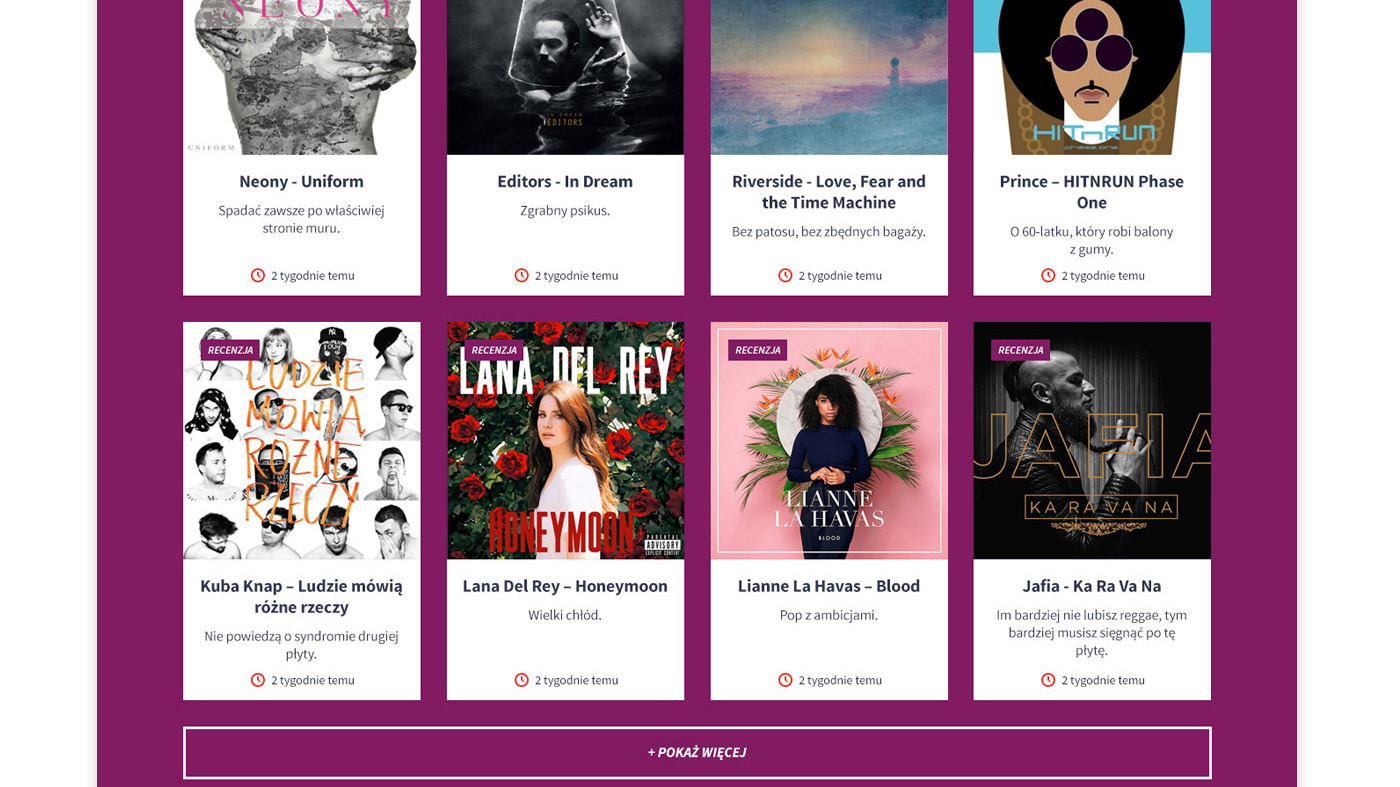Click clock icon under Neony - Uniform
The width and height of the screenshot is (1400, 787).
tap(258, 275)
